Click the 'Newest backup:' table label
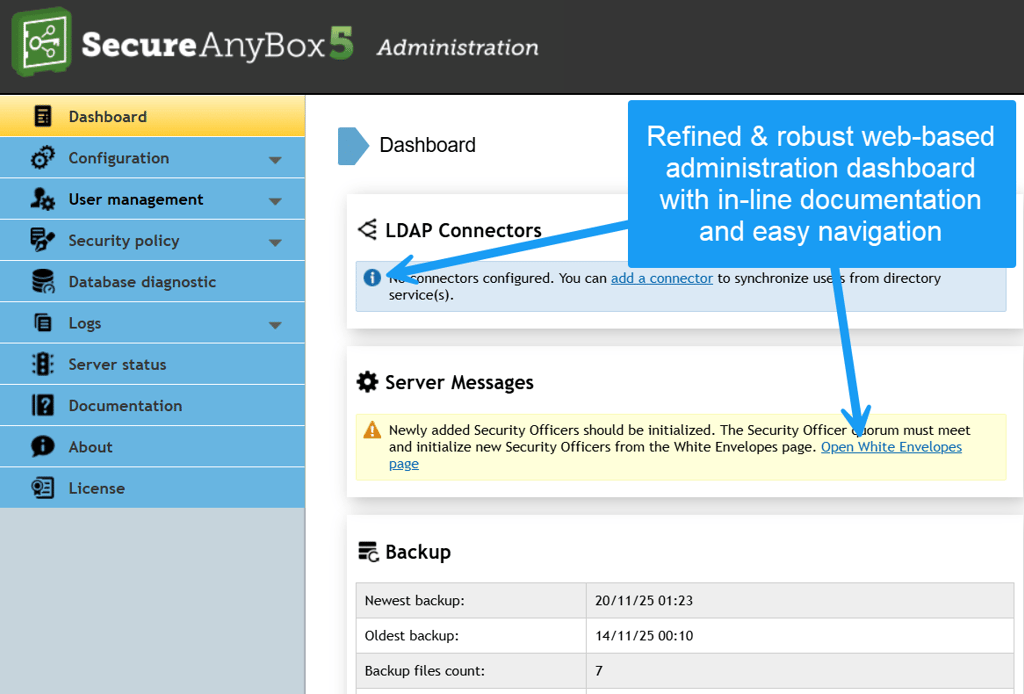The height and width of the screenshot is (694, 1024). tap(414, 601)
